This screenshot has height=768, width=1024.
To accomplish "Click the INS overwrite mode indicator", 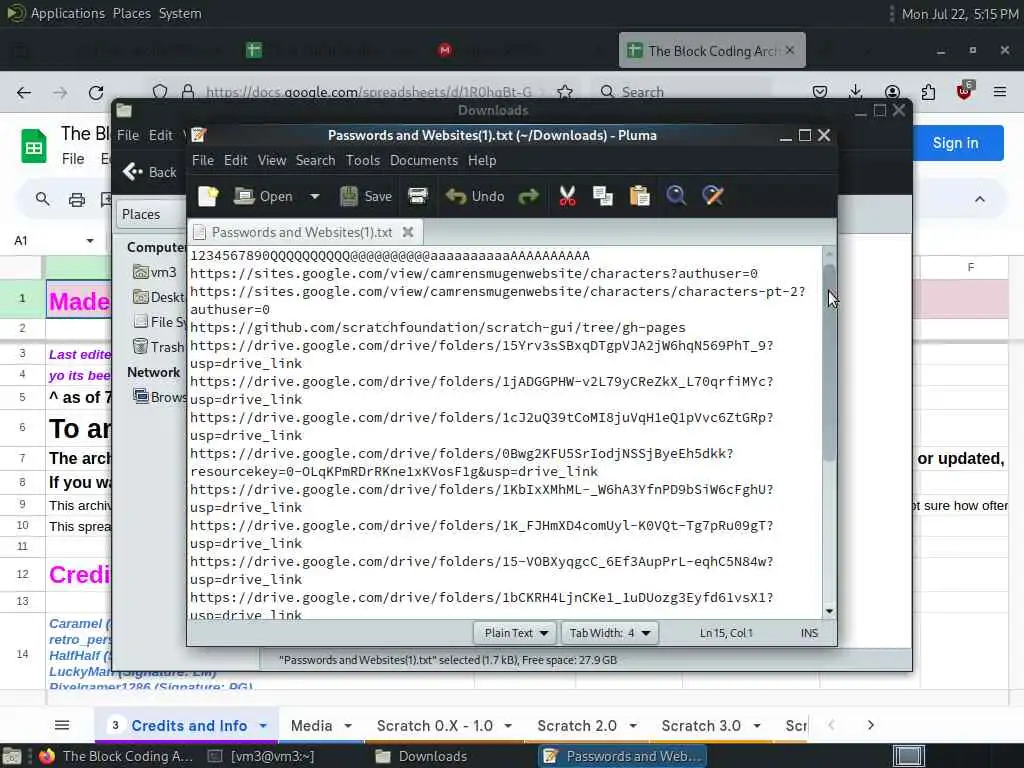I will click(809, 633).
